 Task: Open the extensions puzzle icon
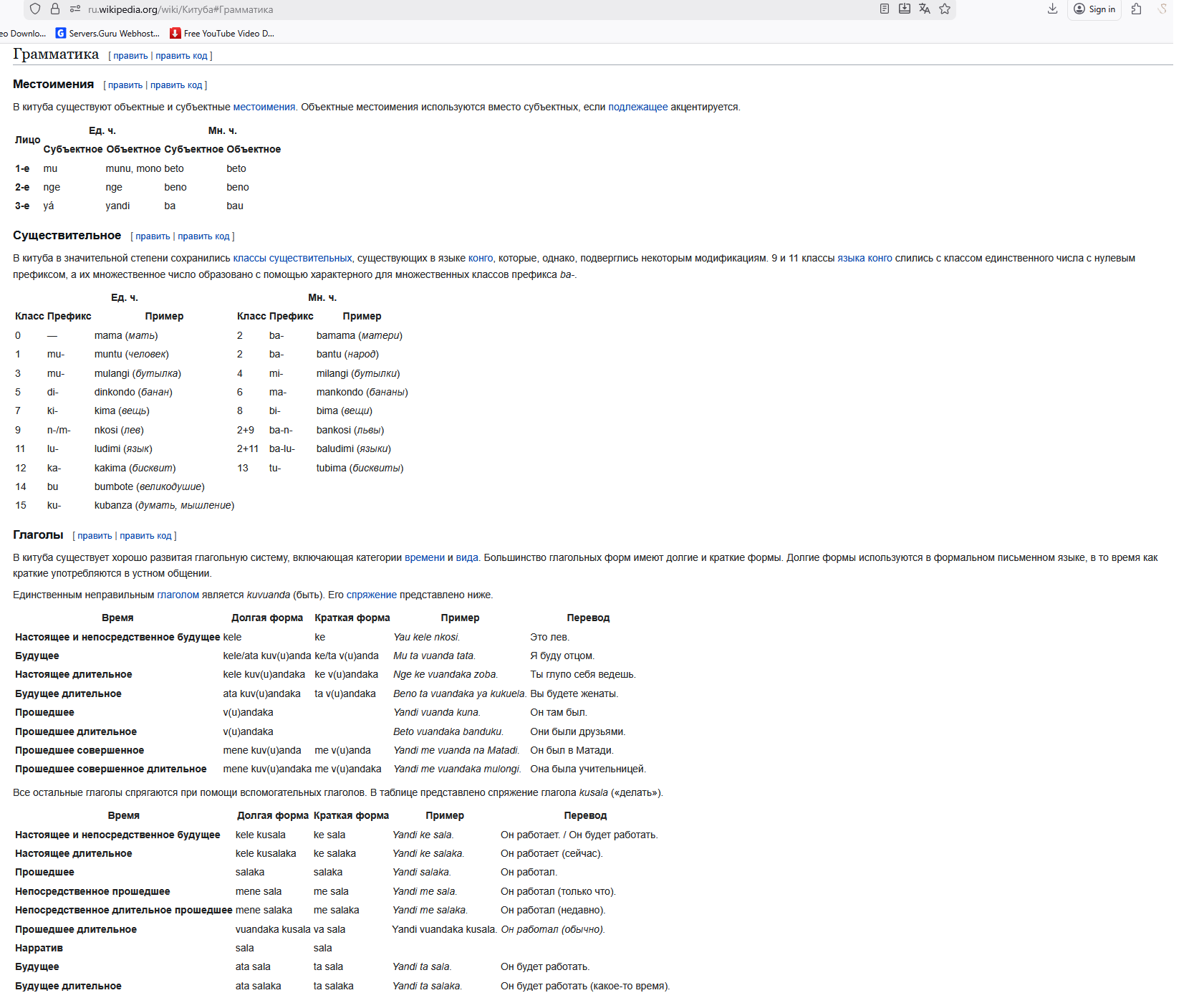1136,9
